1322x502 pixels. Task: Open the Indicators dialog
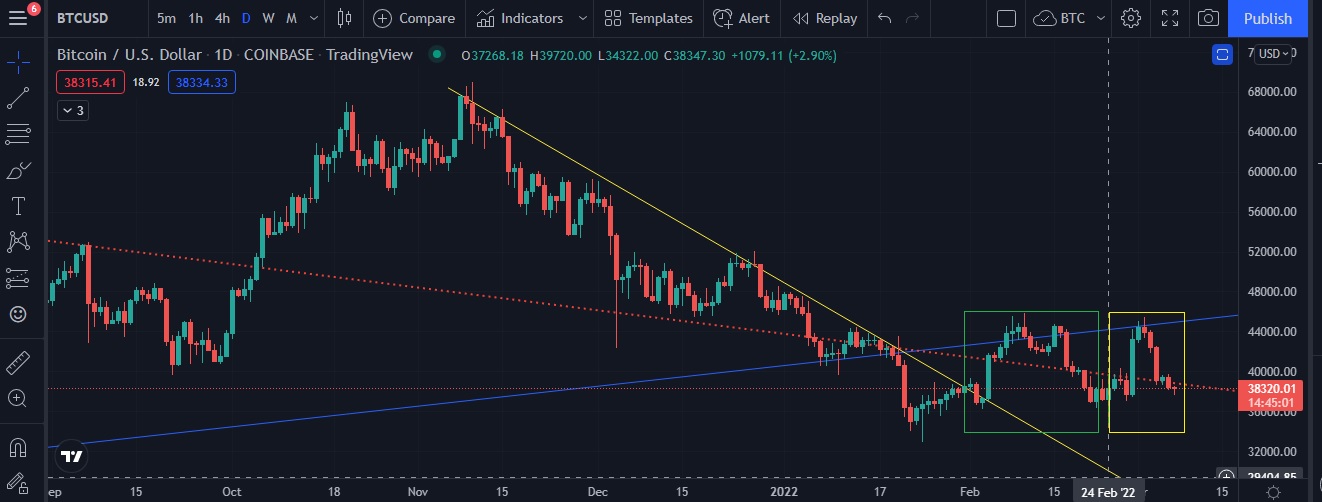[x=519, y=18]
